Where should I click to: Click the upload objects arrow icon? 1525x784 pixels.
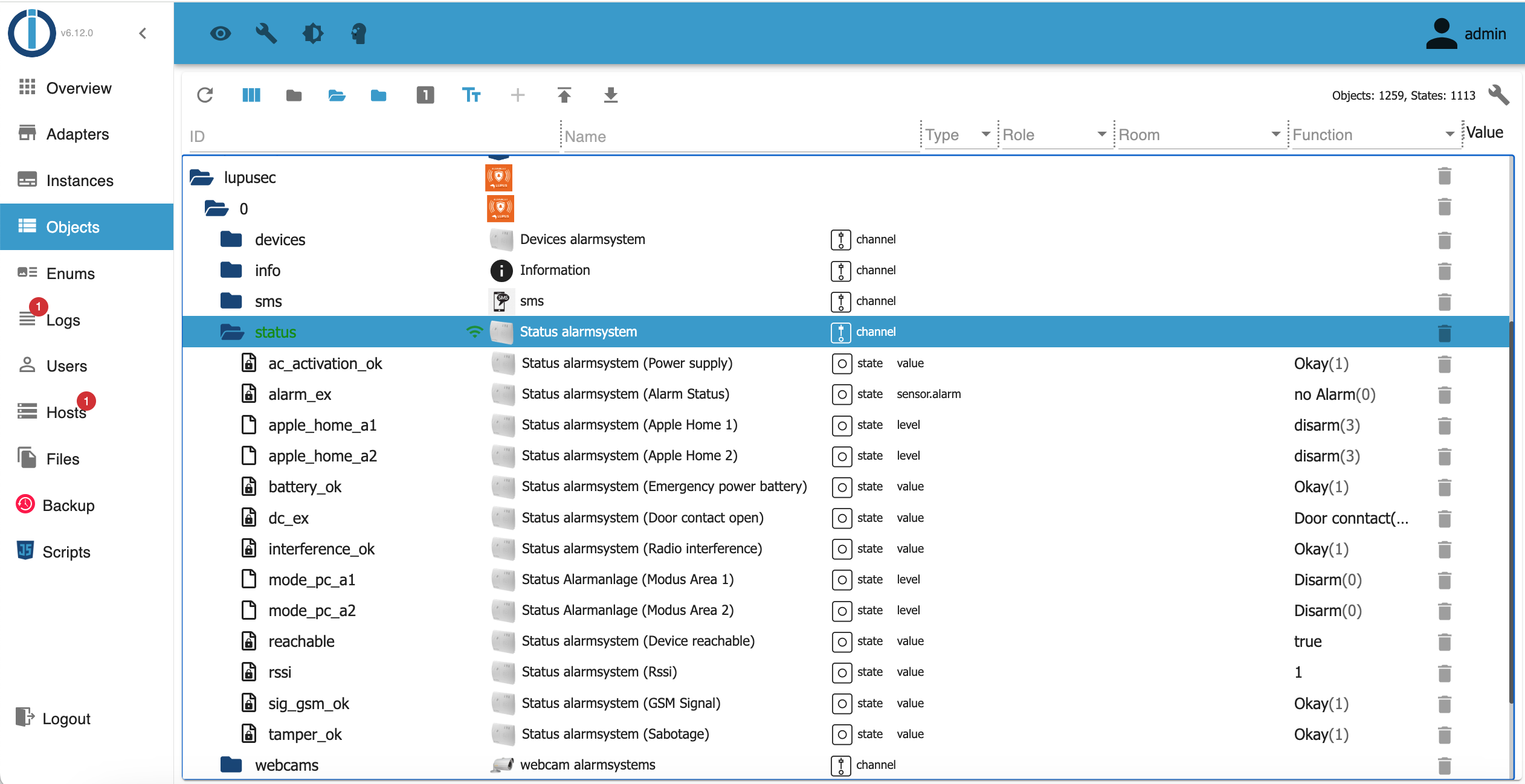pos(564,95)
